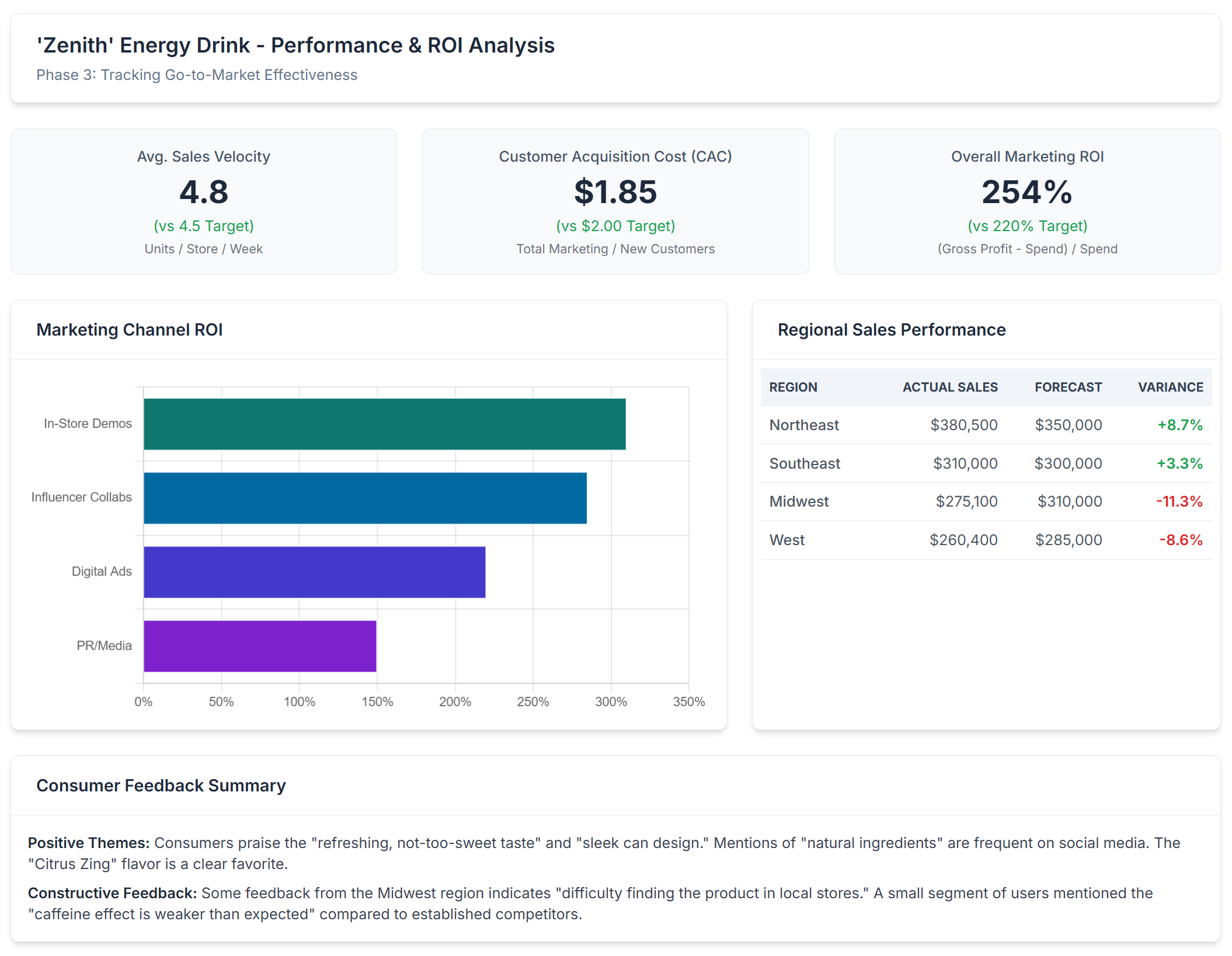Click Southeast actual sales $310,000
Image resolution: width=1232 pixels, height=956 pixels.
pos(965,463)
